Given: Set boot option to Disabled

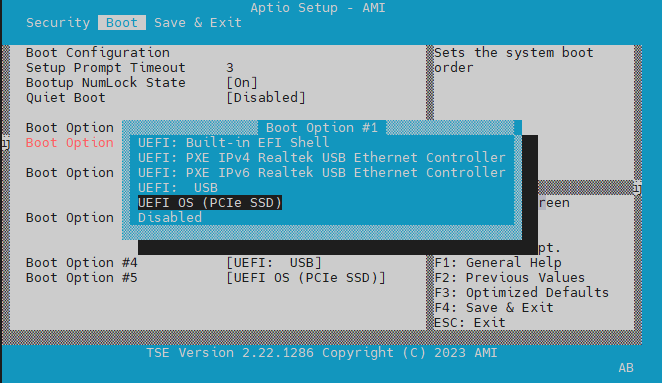Looking at the screenshot, I should point(170,217).
